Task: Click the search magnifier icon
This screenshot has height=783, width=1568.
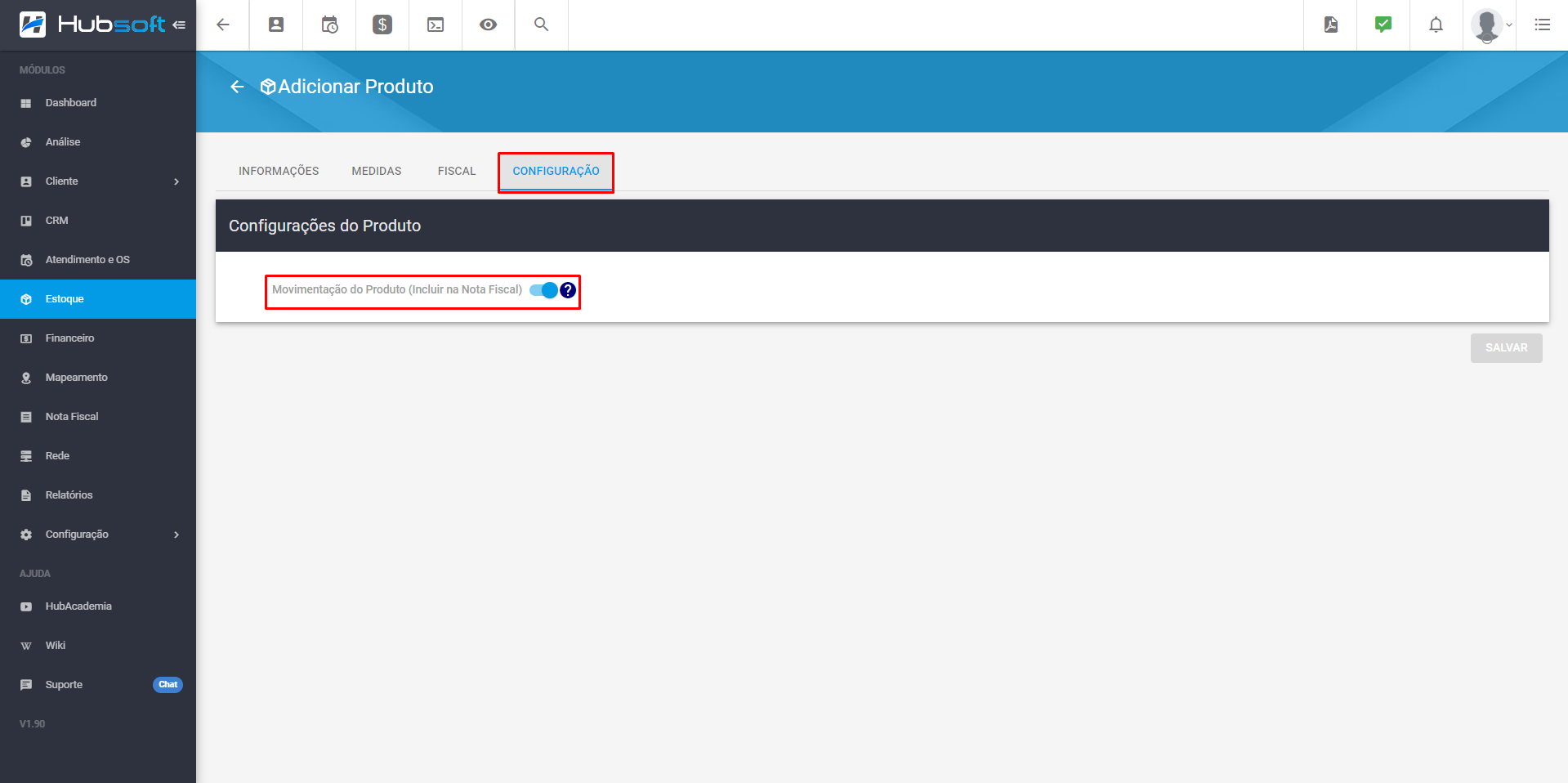Action: point(541,25)
